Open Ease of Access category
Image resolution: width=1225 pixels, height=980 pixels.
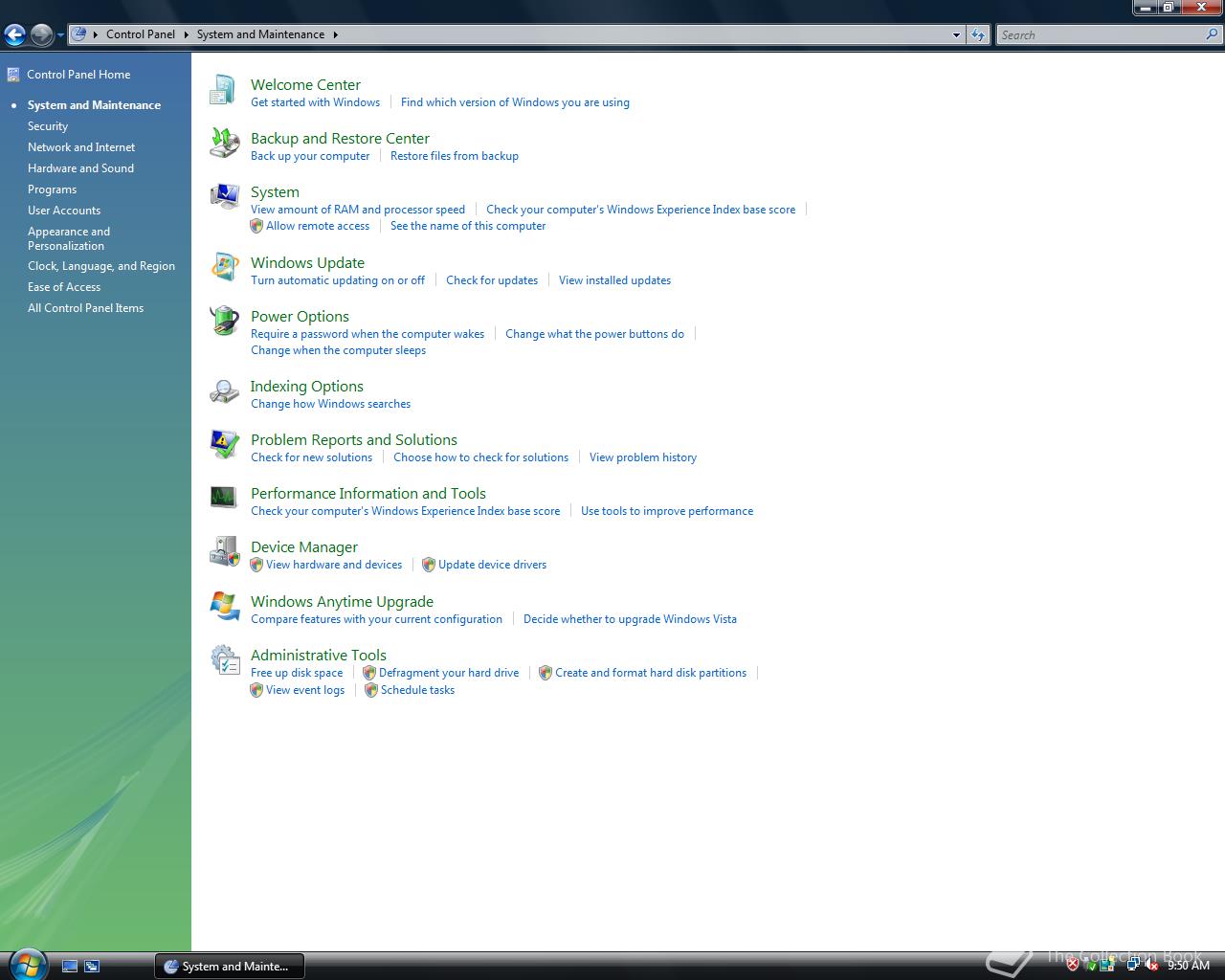(x=64, y=287)
